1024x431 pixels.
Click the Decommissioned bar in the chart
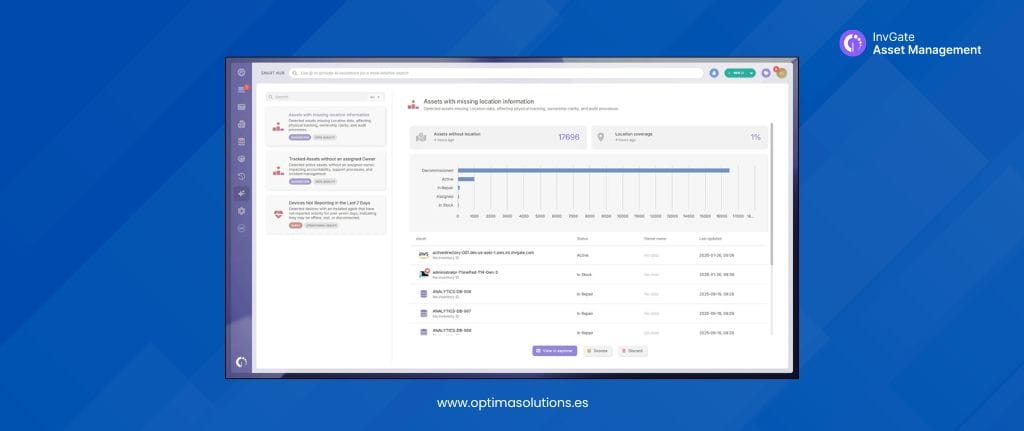[594, 170]
